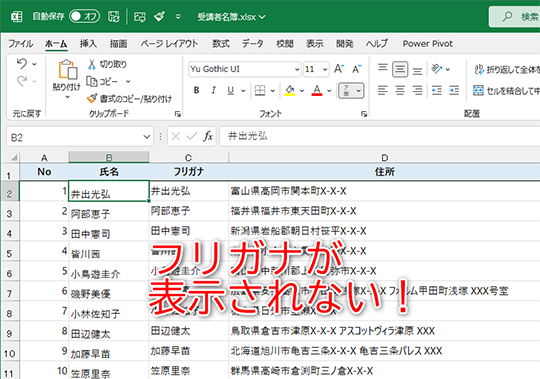Click the borders icon

point(260,90)
